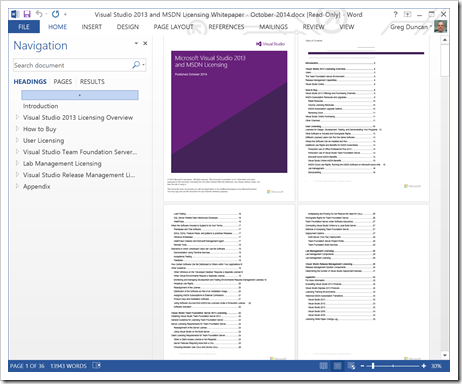The height and width of the screenshot is (384, 462).
Task: Switch to the HOME ribbon tab
Action: pyautogui.click(x=57, y=27)
